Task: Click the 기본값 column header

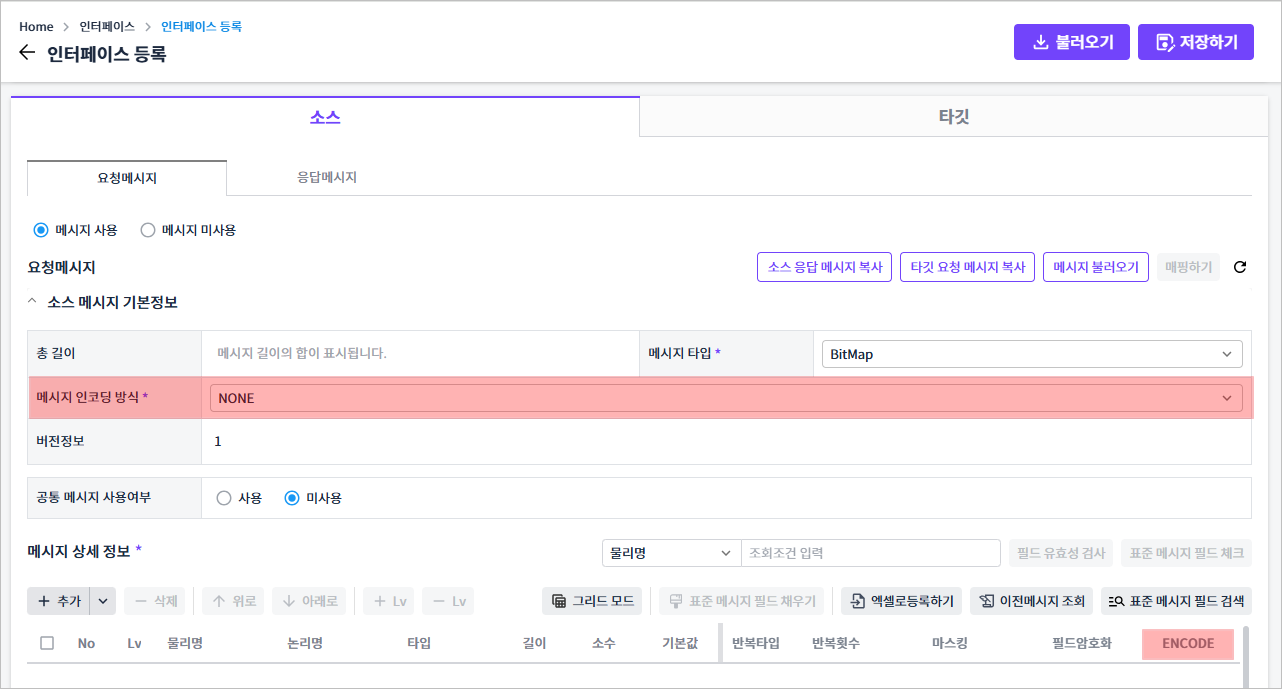Action: point(680,643)
